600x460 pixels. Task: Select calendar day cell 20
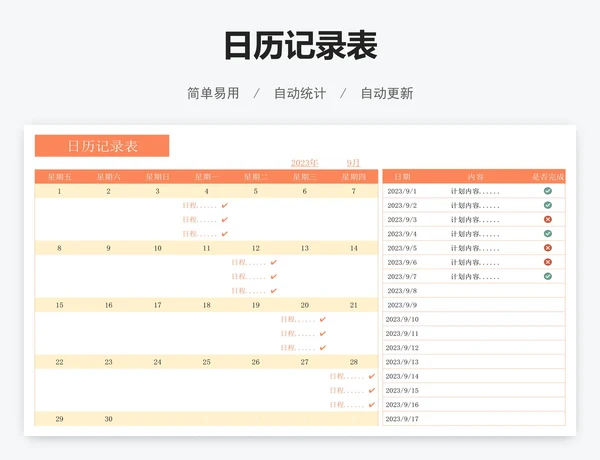coord(305,305)
